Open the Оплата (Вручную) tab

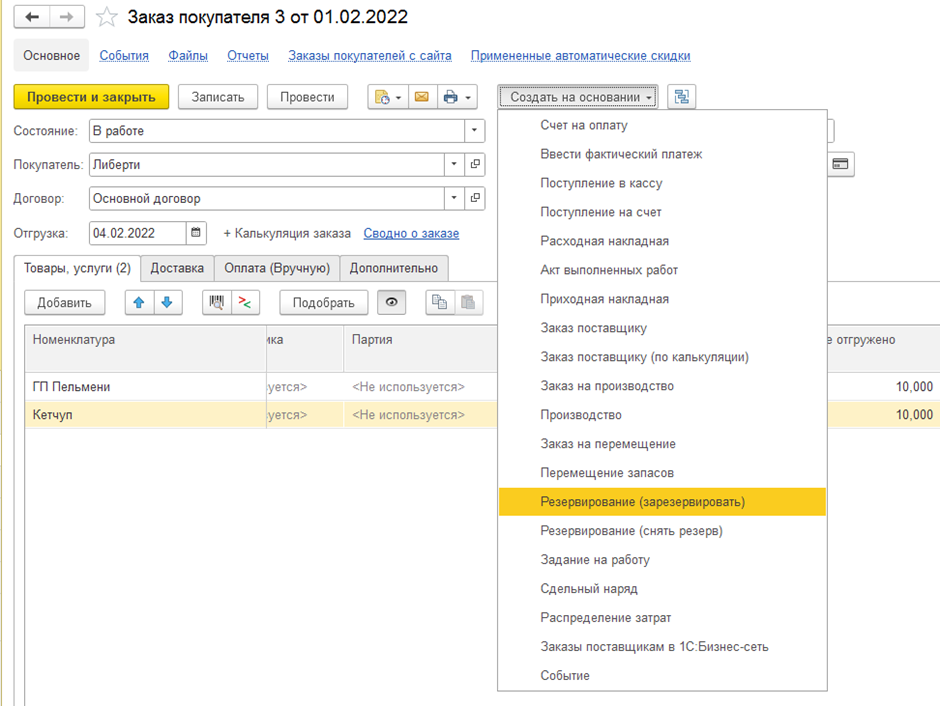coord(277,268)
